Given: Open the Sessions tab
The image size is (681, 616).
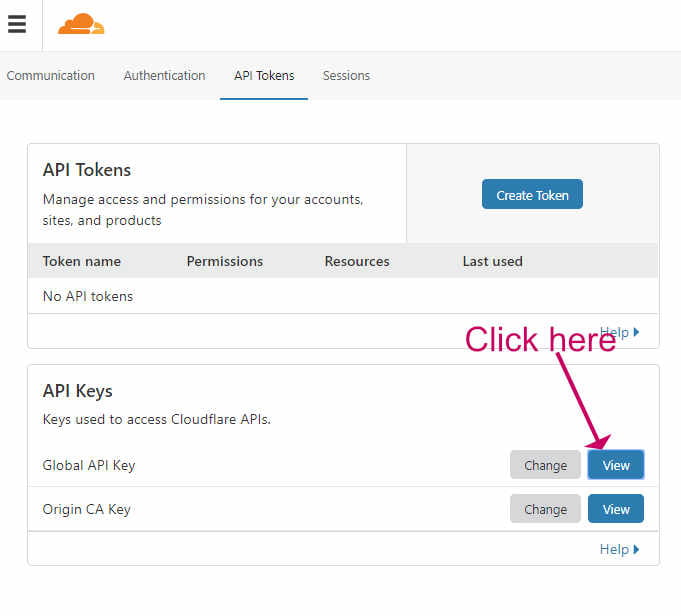Looking at the screenshot, I should [346, 76].
